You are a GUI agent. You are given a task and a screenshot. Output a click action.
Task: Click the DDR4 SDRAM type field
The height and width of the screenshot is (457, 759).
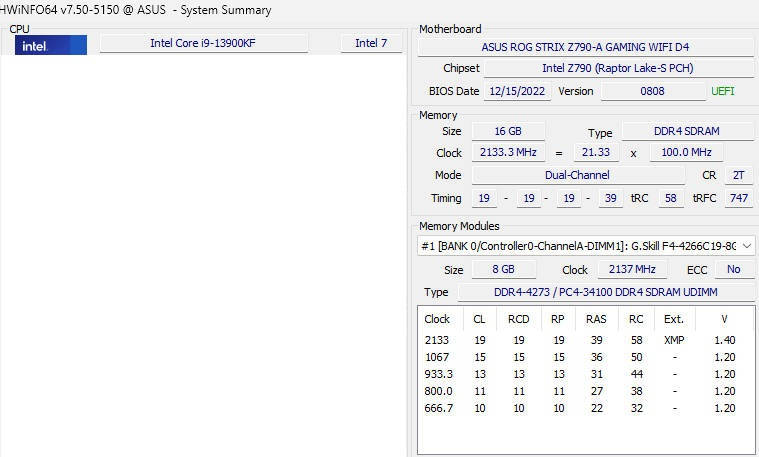pyautogui.click(x=687, y=131)
